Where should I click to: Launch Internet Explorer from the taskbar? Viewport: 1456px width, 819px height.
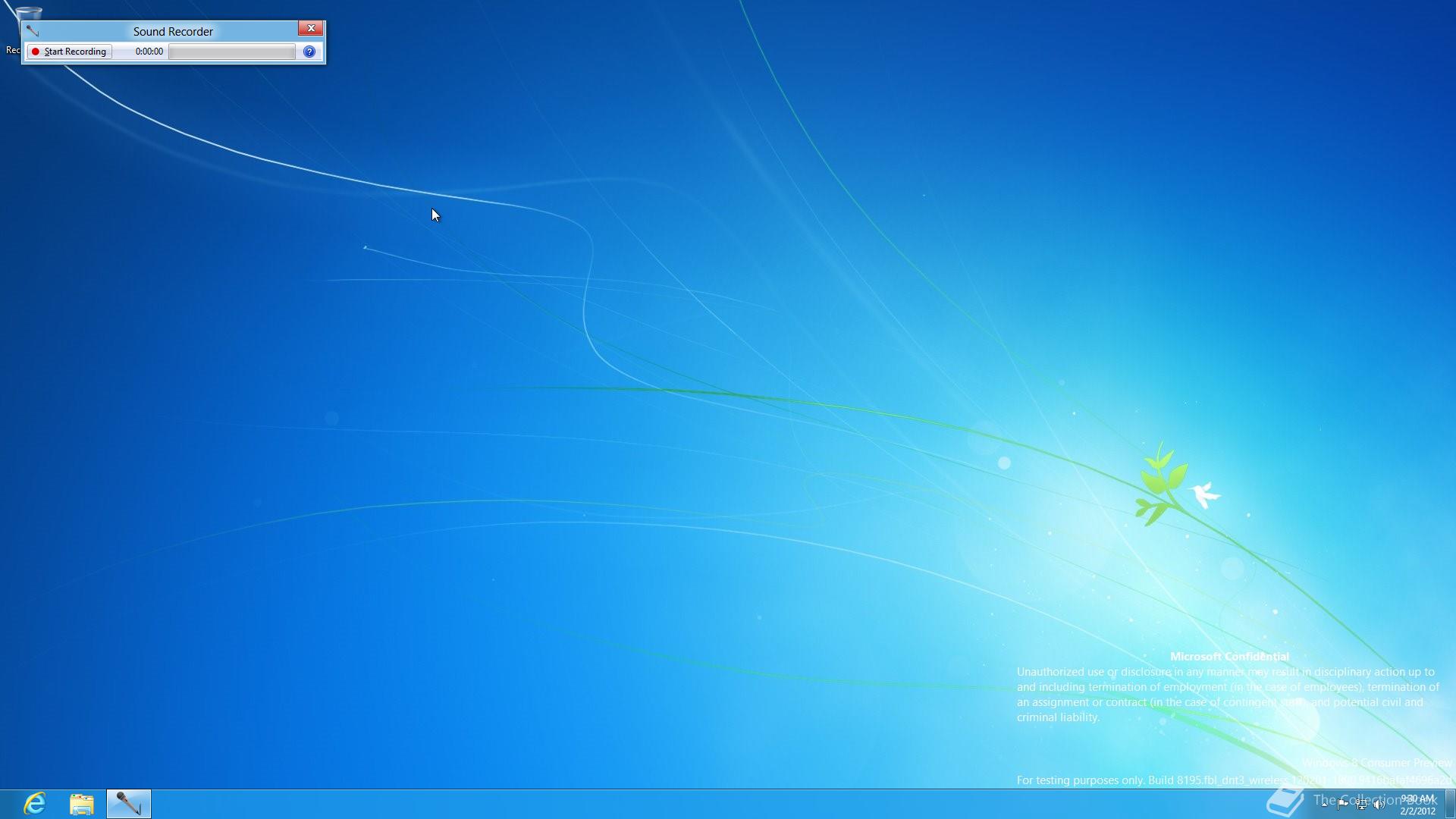click(x=35, y=803)
